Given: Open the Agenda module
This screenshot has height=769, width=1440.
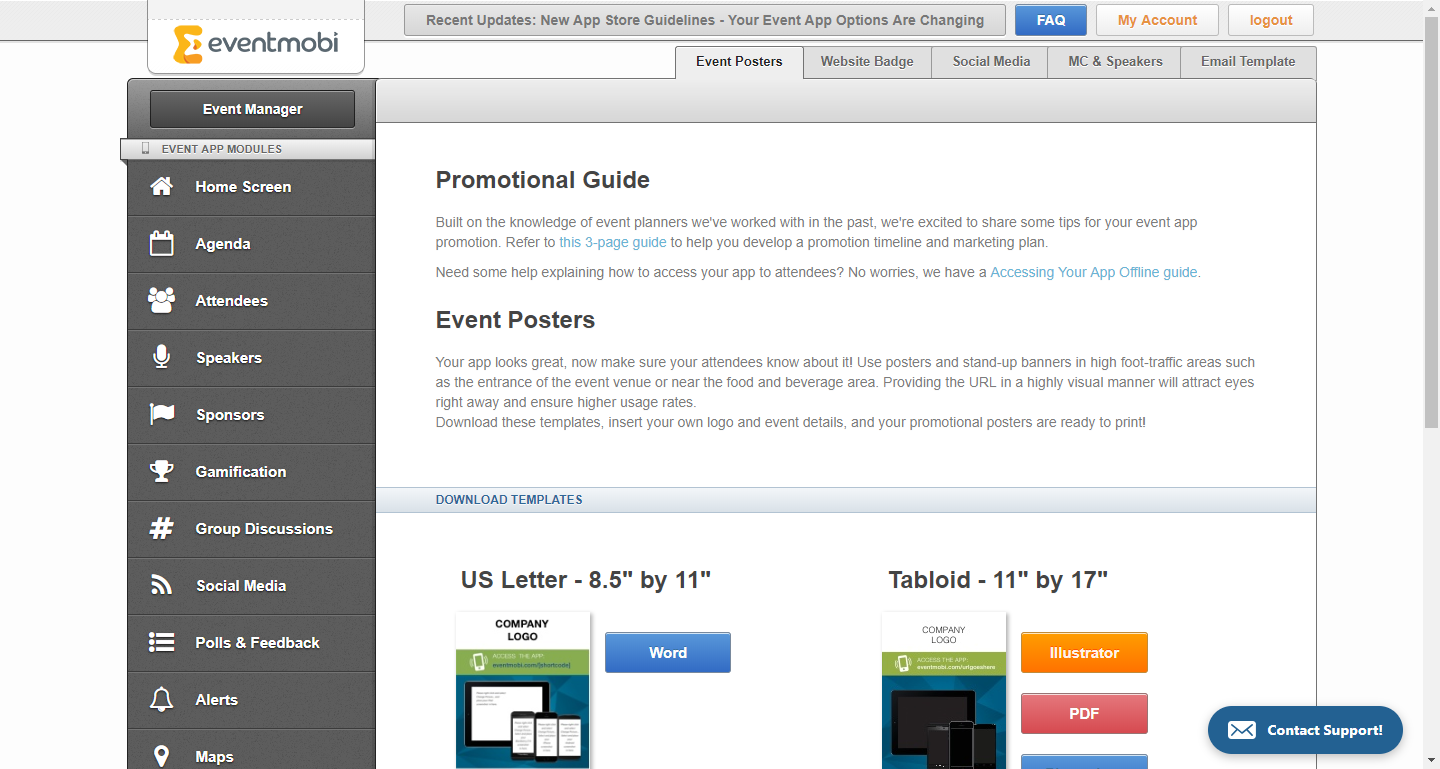Looking at the screenshot, I should pyautogui.click(x=252, y=244).
